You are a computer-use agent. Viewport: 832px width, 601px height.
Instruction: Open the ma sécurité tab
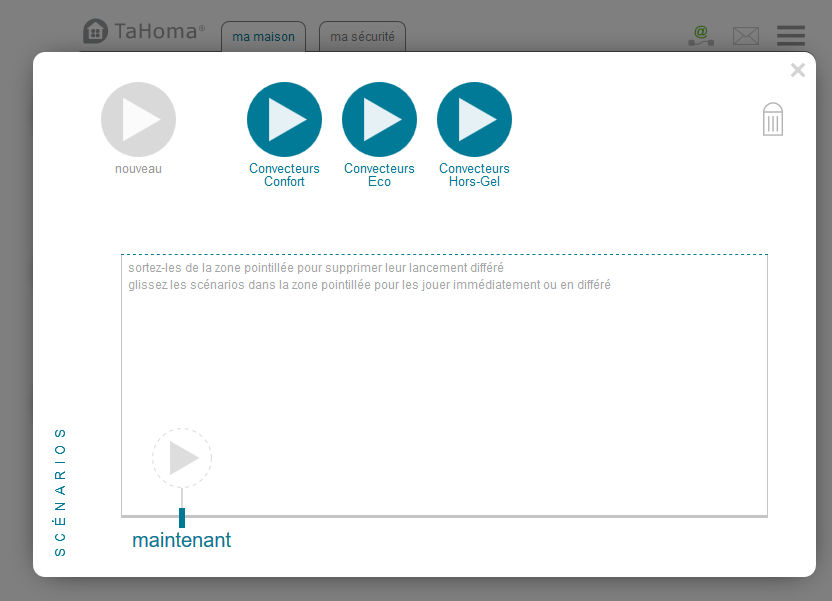(362, 37)
